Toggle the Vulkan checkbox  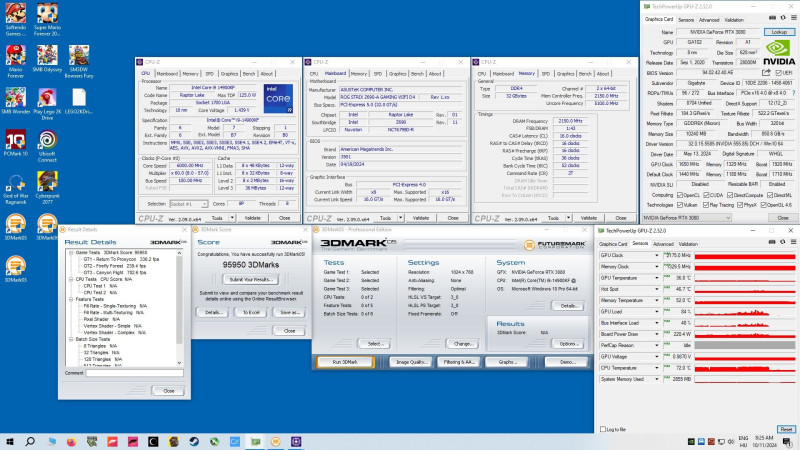(x=680, y=205)
